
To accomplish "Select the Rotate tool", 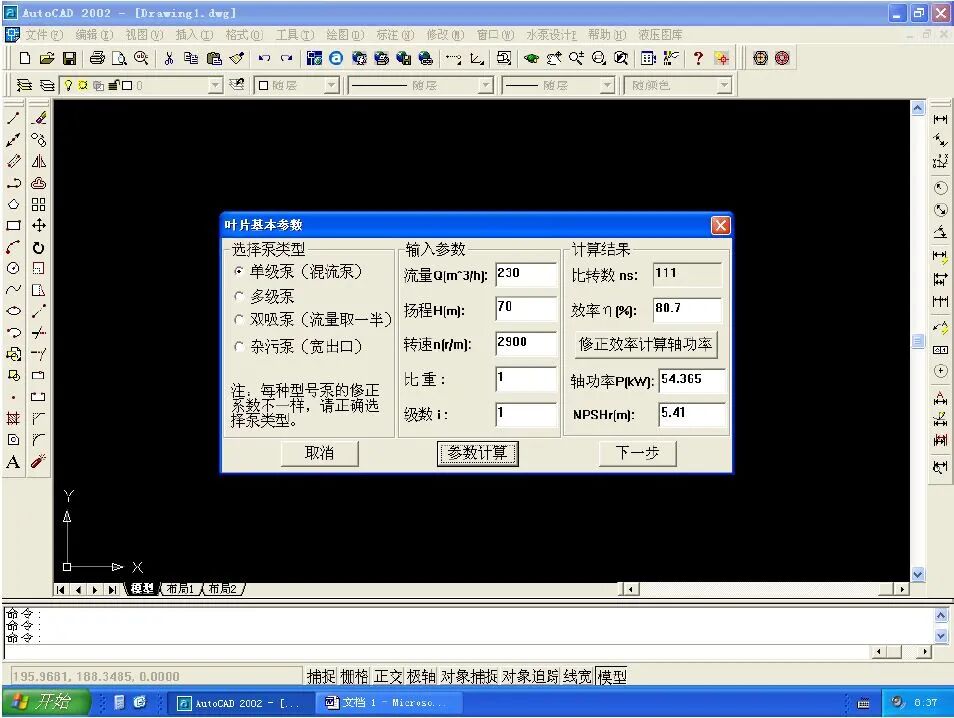I will point(38,248).
